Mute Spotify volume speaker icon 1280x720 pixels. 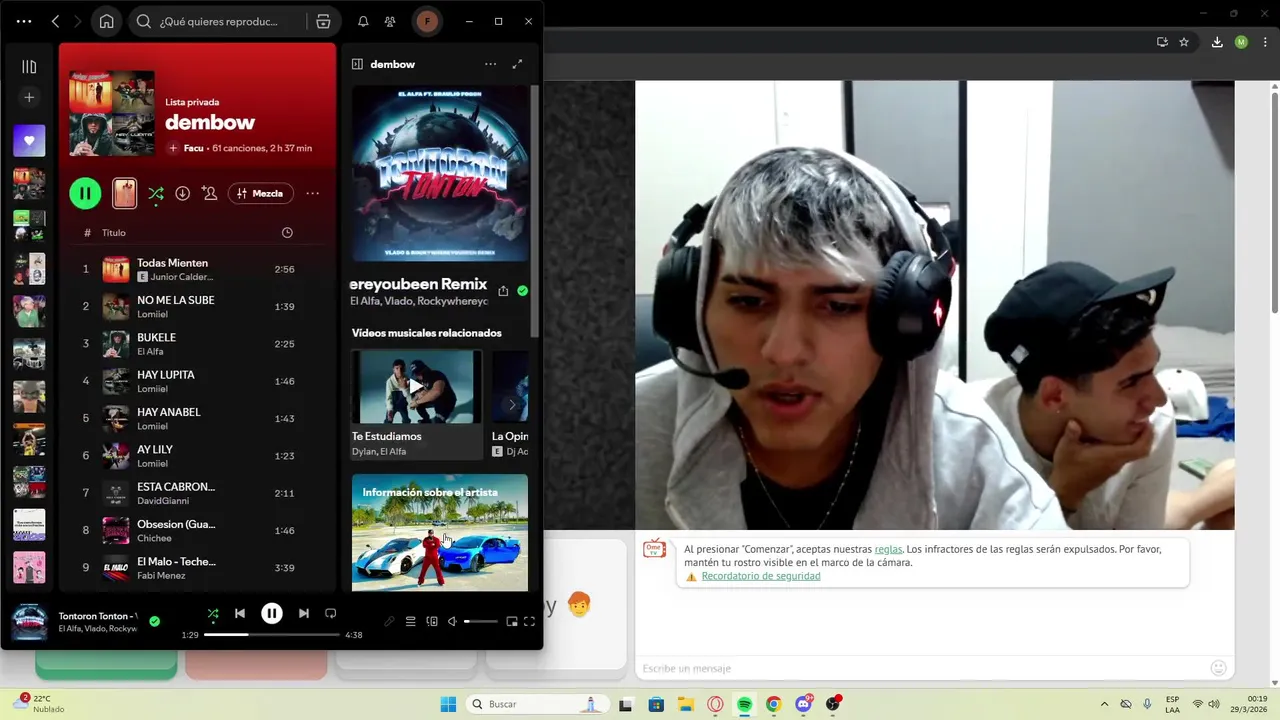click(452, 621)
